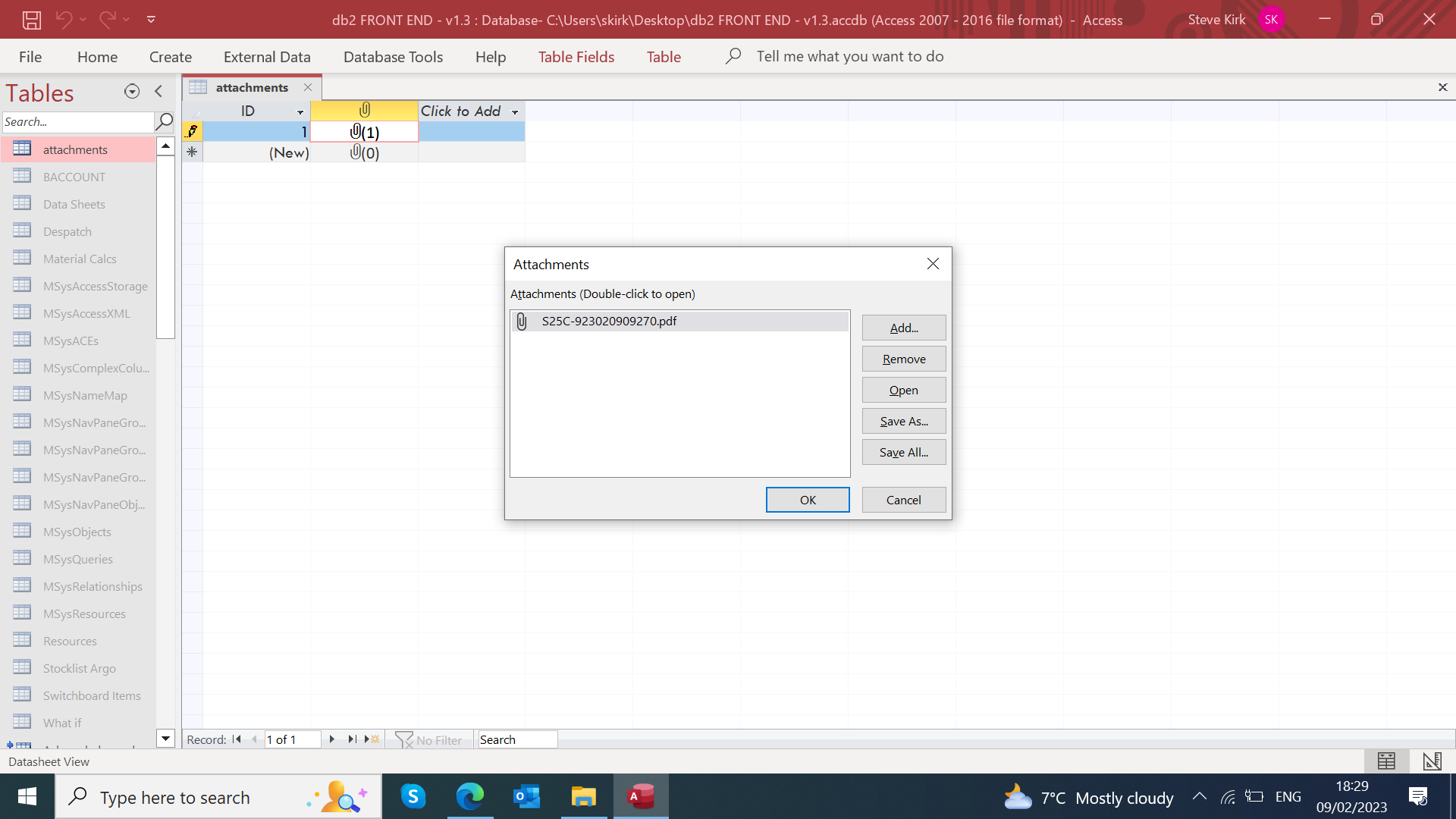Click navigation pane scrollbar down arrow

pos(165,738)
